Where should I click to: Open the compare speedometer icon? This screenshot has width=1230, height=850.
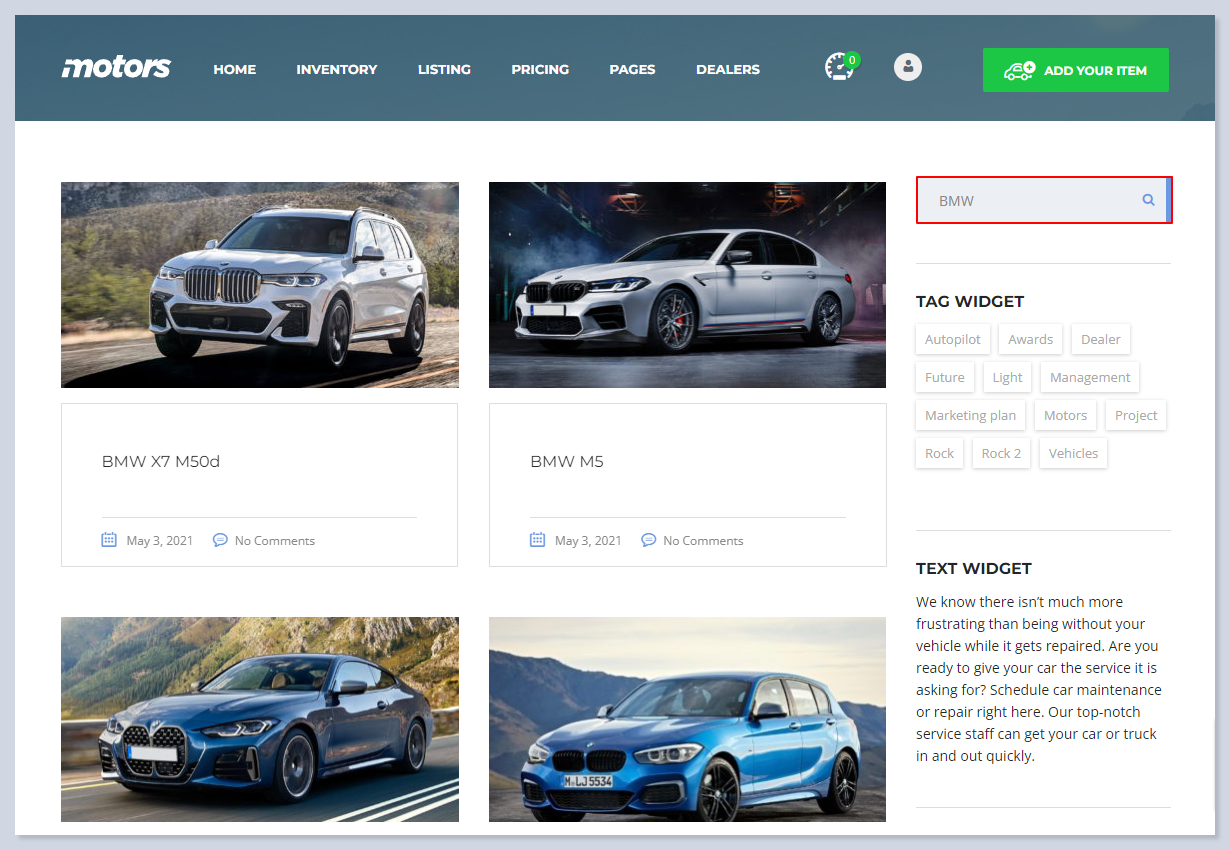[x=839, y=67]
